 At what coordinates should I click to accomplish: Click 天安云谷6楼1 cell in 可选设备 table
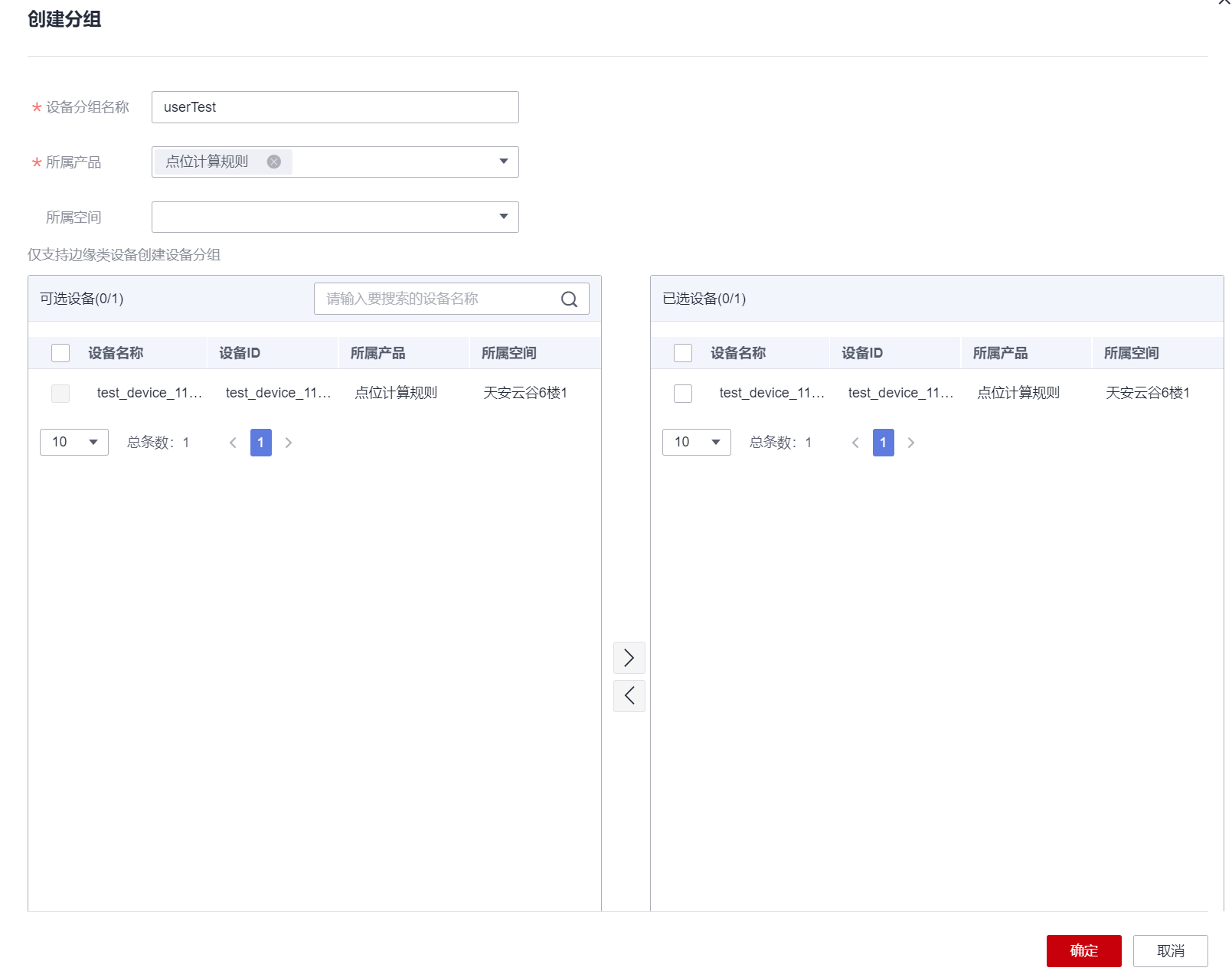pyautogui.click(x=525, y=393)
